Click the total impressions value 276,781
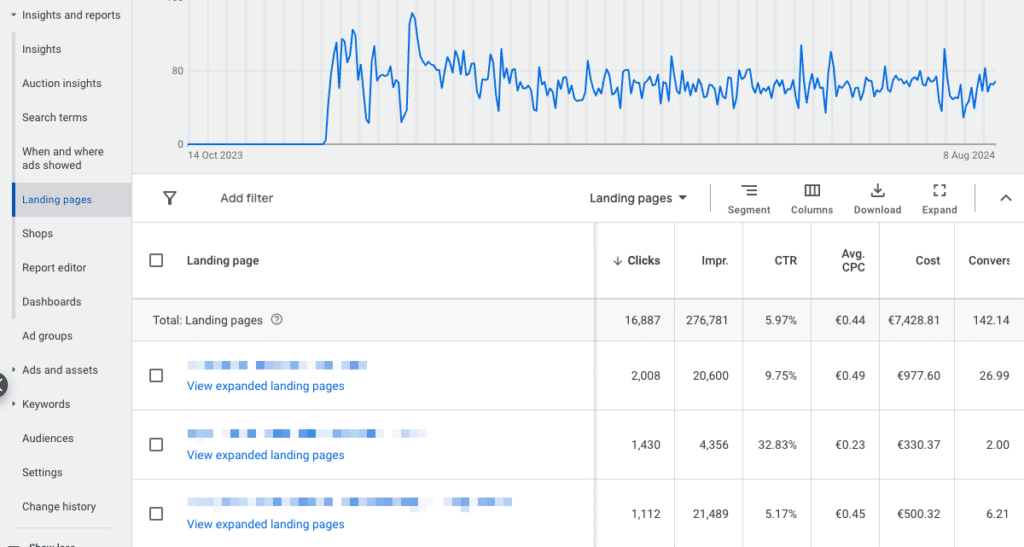The width and height of the screenshot is (1024, 547). [x=707, y=320]
